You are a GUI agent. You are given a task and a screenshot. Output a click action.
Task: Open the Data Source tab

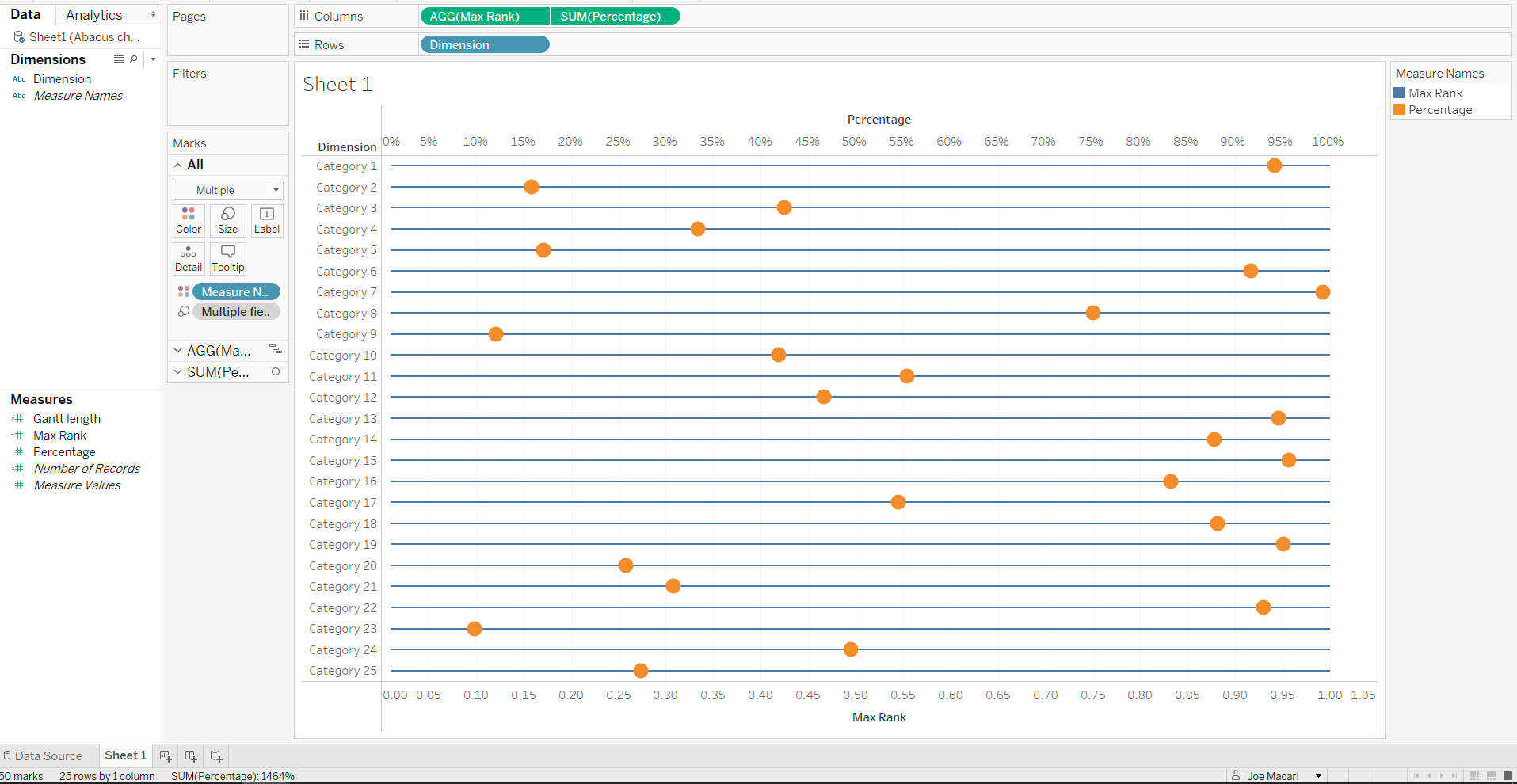[48, 755]
